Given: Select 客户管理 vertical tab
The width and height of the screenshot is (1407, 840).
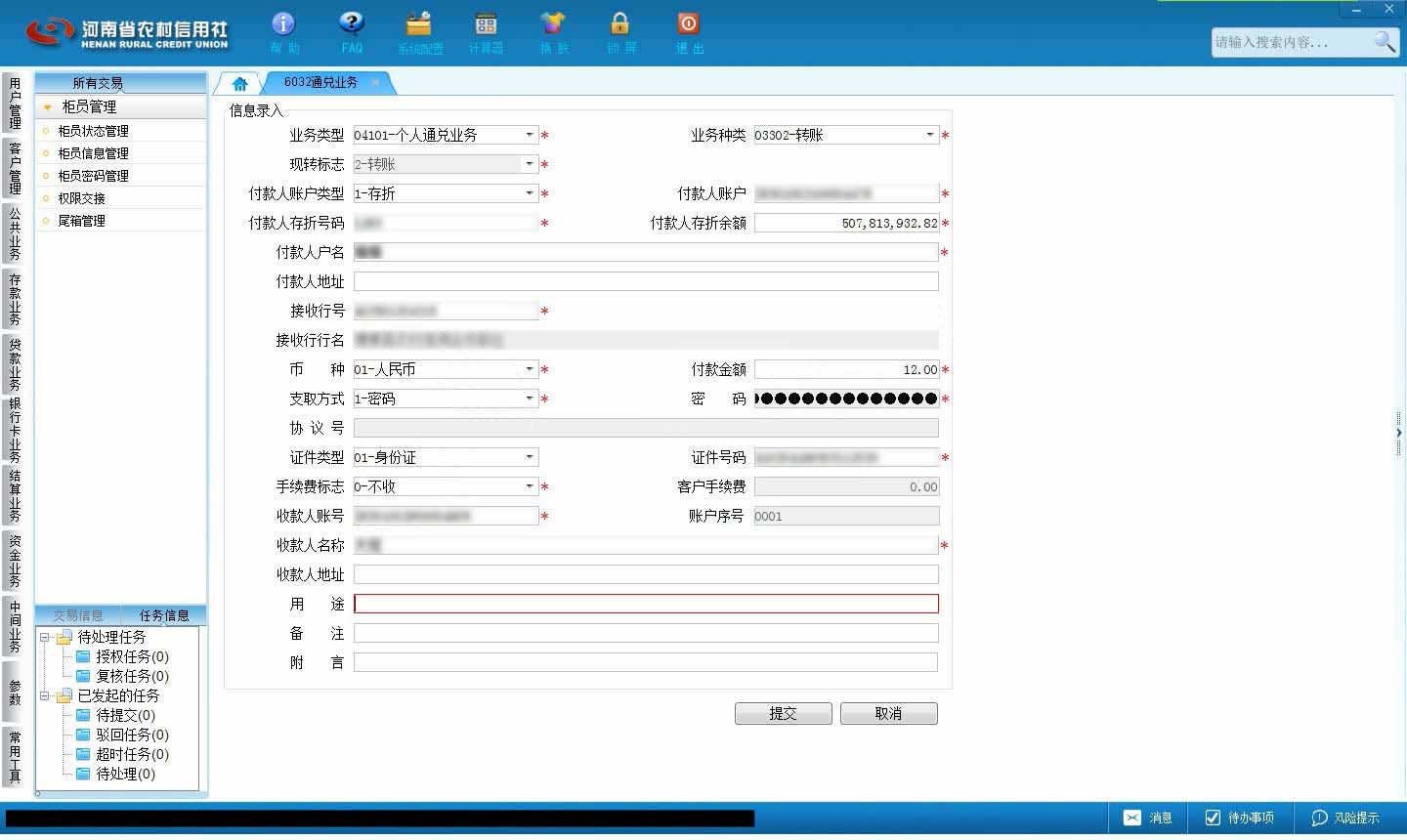Looking at the screenshot, I should (14, 168).
